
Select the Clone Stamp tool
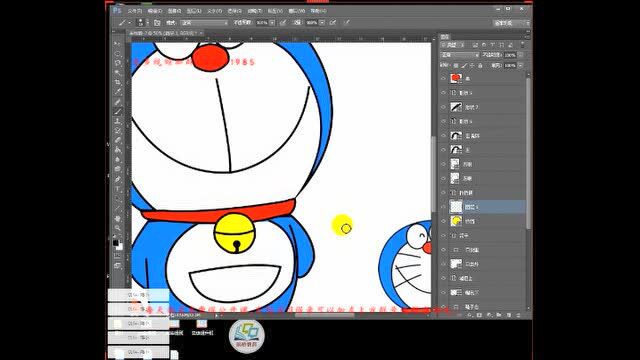(118, 121)
